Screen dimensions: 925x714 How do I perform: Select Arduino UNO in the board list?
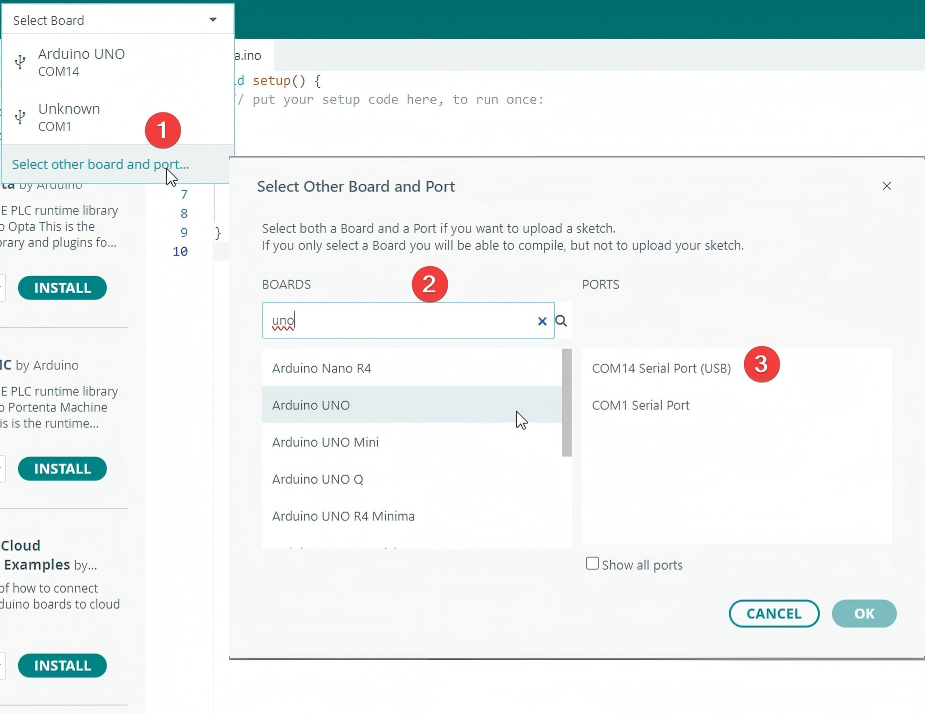coord(412,405)
